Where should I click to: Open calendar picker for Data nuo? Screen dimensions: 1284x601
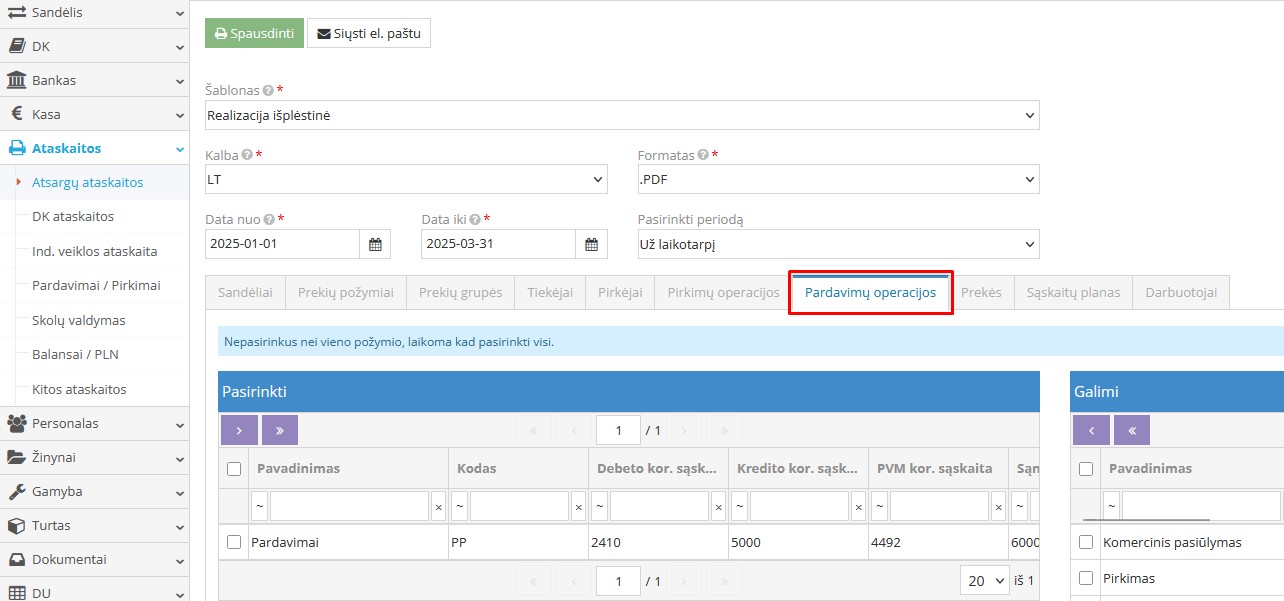pos(375,244)
